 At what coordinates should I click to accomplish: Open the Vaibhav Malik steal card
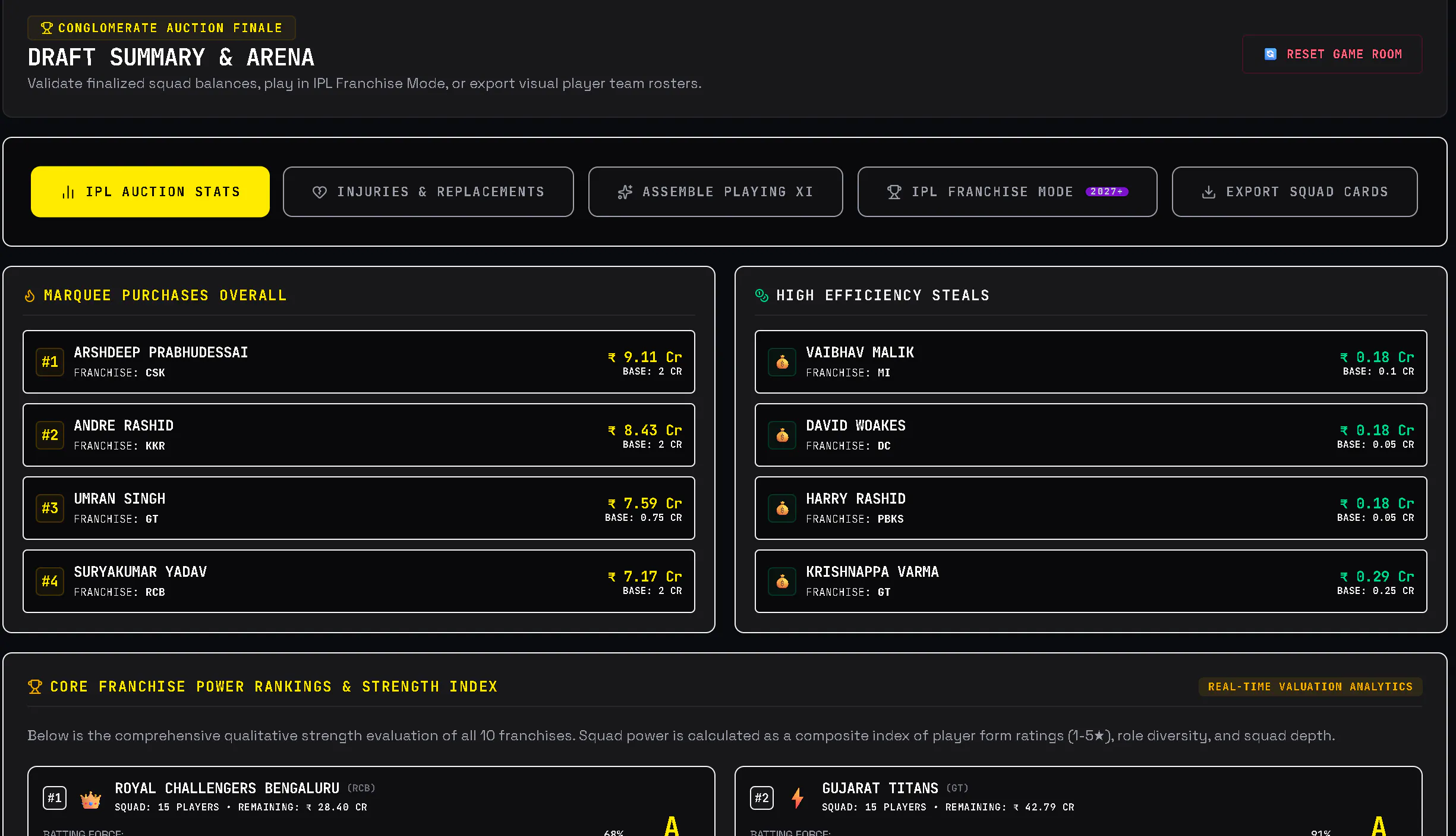pyautogui.click(x=1091, y=362)
